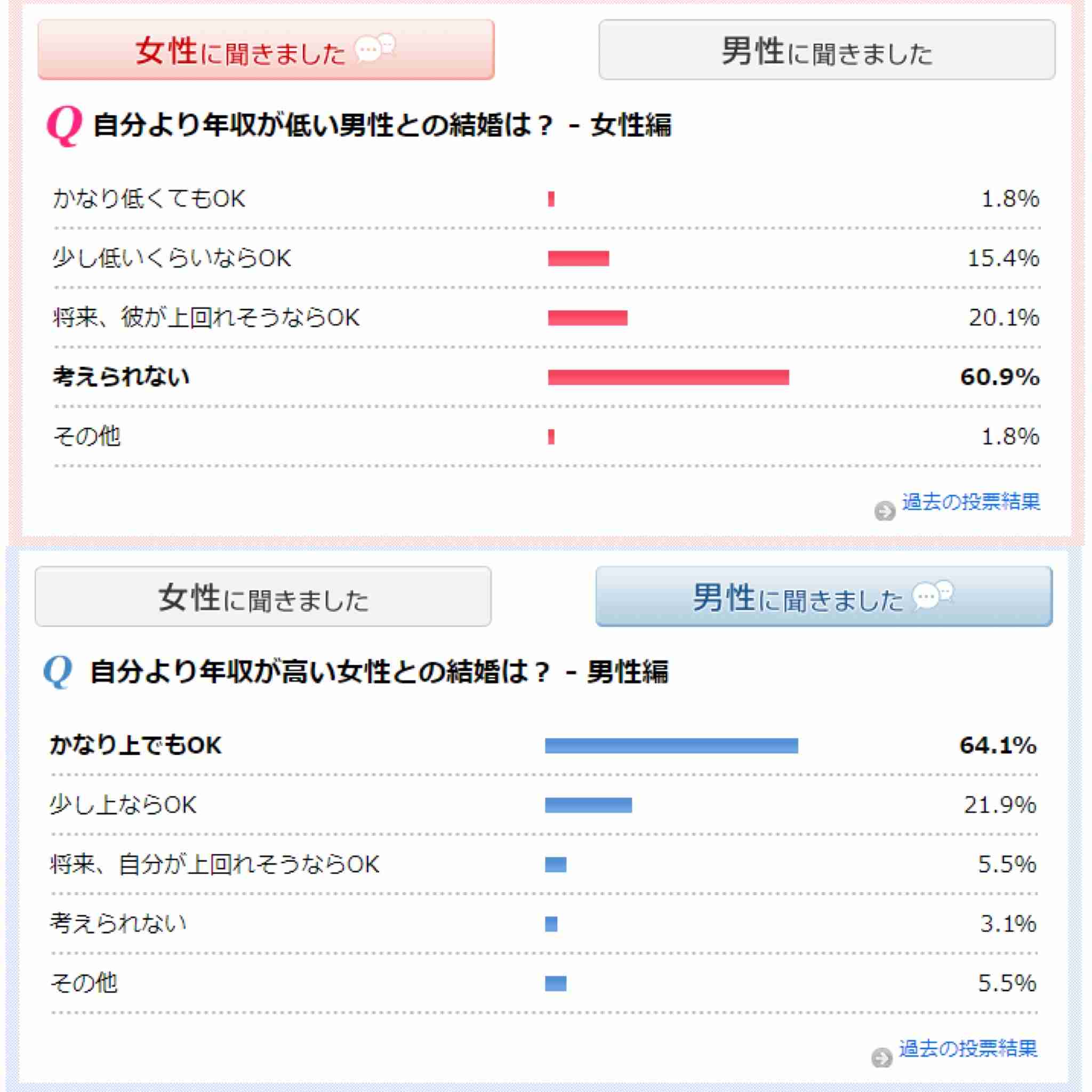This screenshot has height=1092, width=1092.
Task: Open 過去の投票結果 link in the men's poll
Action: (968, 1048)
